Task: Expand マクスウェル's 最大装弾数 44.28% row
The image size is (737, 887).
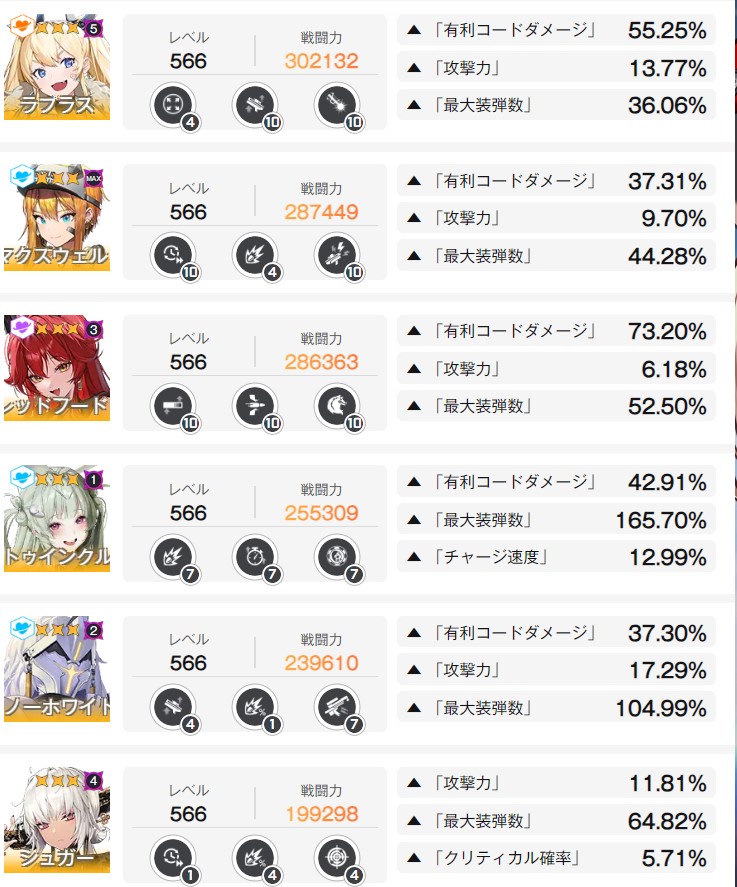Action: click(x=557, y=256)
